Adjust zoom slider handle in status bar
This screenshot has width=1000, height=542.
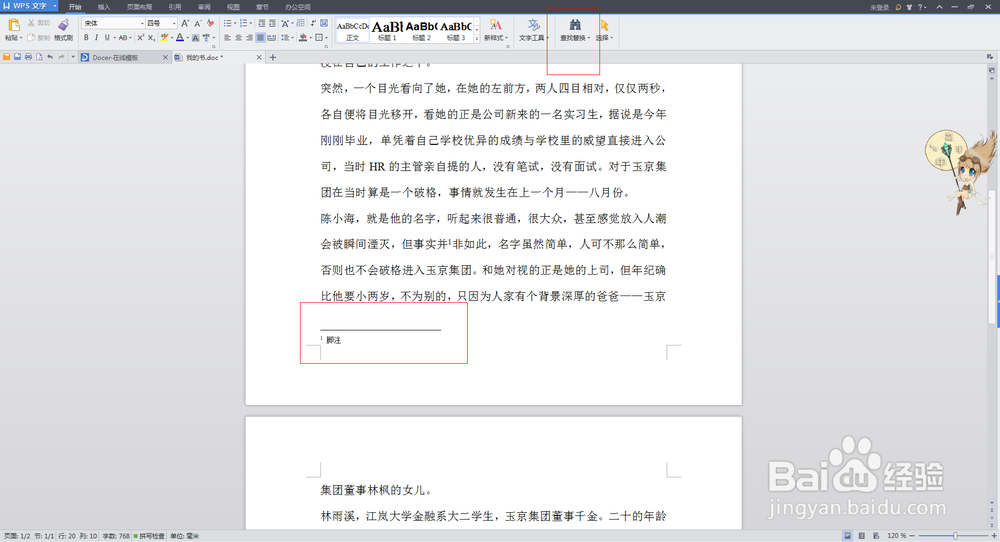(x=955, y=536)
